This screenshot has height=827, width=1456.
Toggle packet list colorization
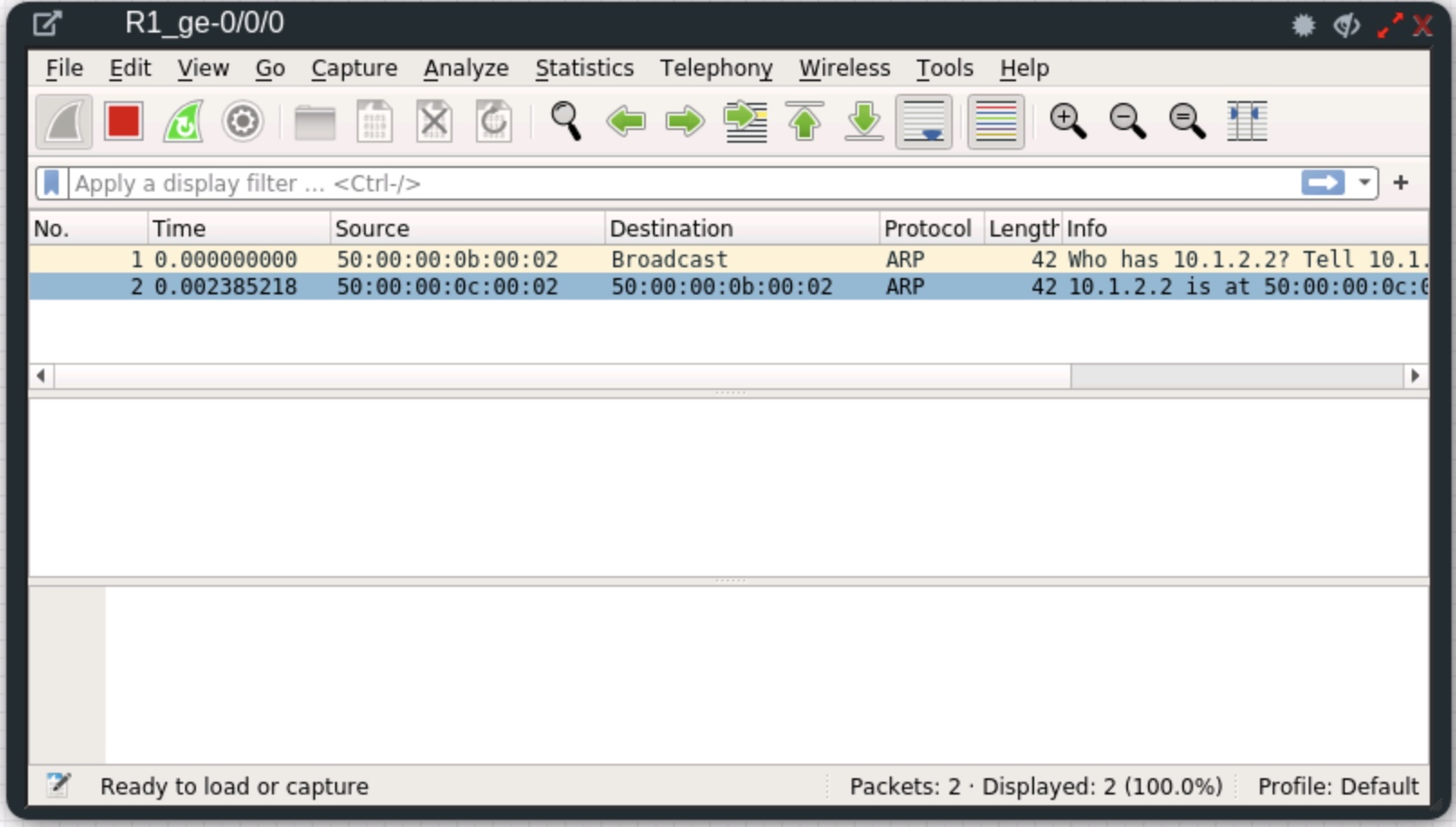pyautogui.click(x=994, y=122)
